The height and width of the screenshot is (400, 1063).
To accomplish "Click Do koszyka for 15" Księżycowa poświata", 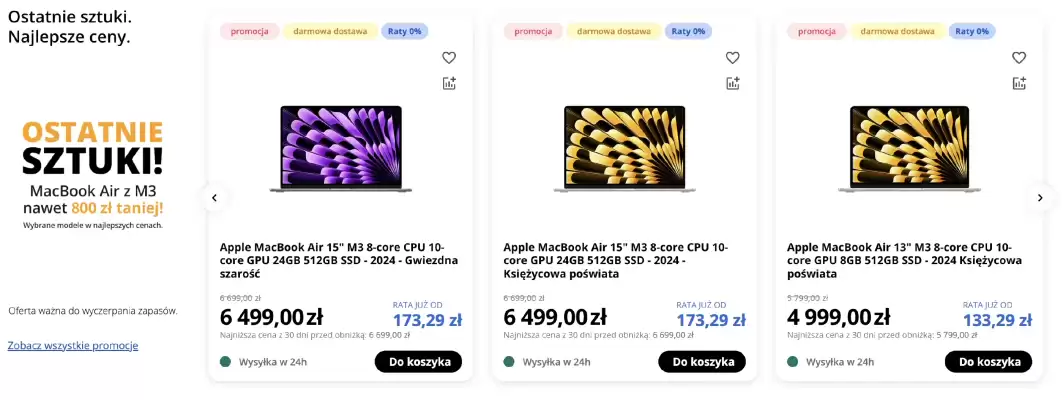I will coord(702,361).
